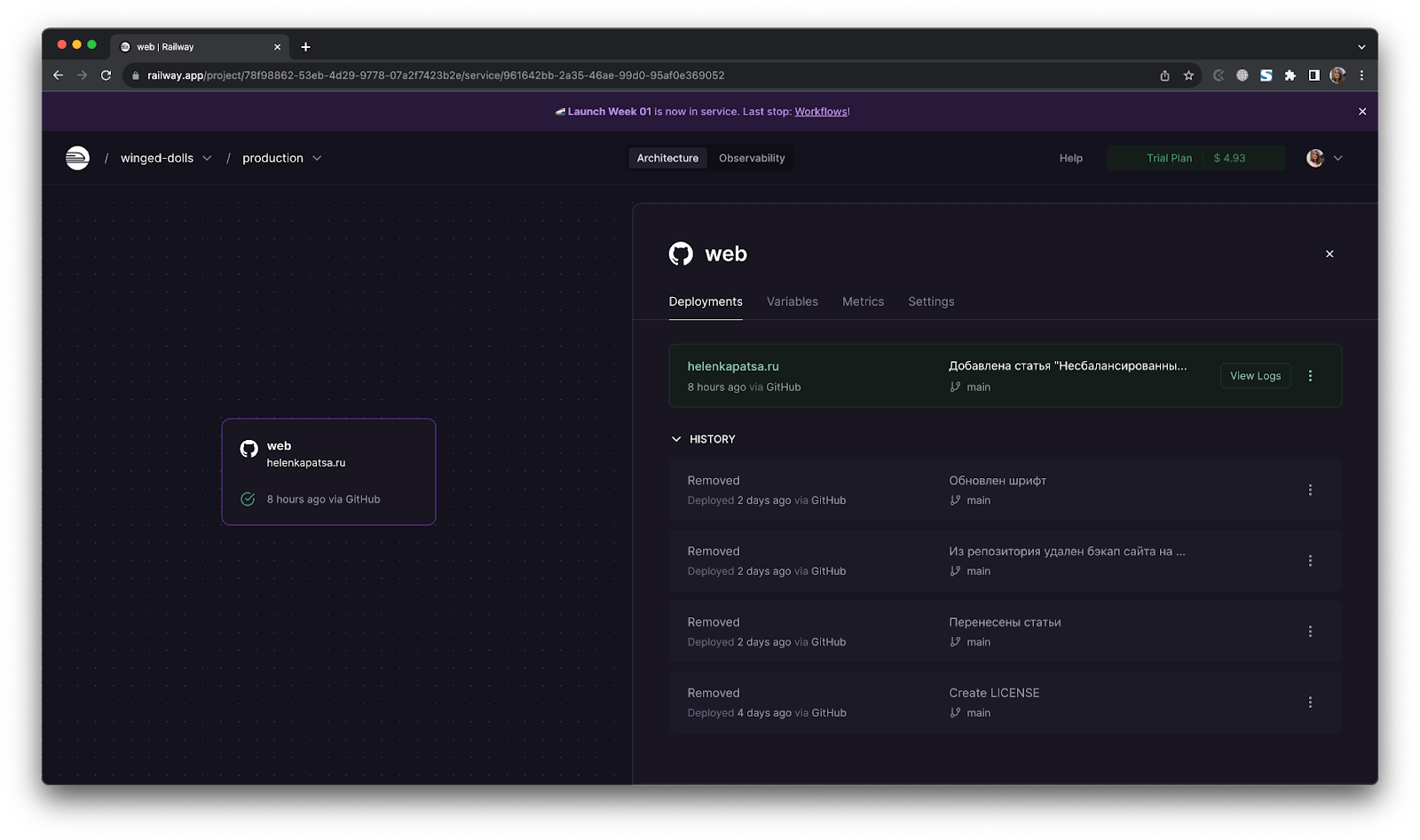Select the Deployments tab
The image size is (1420, 840).
706,302
